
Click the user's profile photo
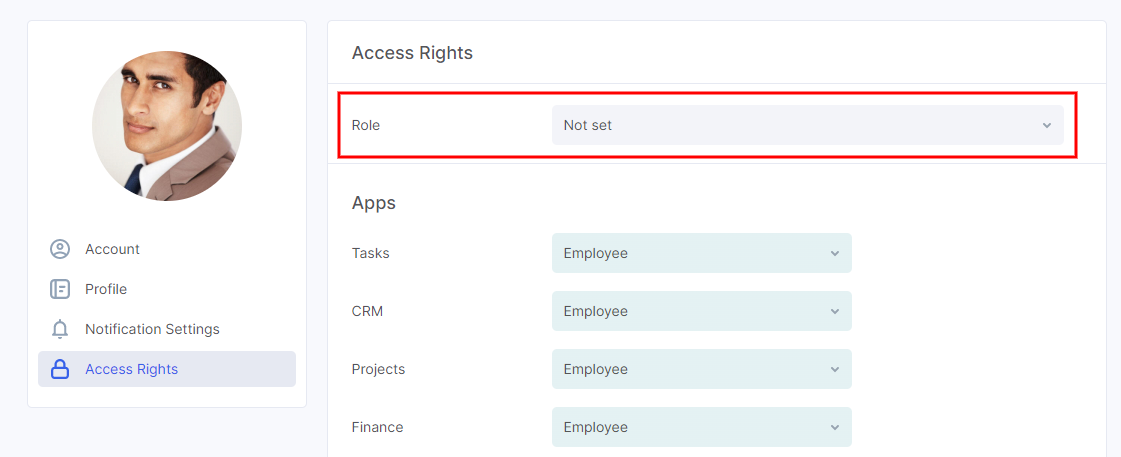click(167, 126)
